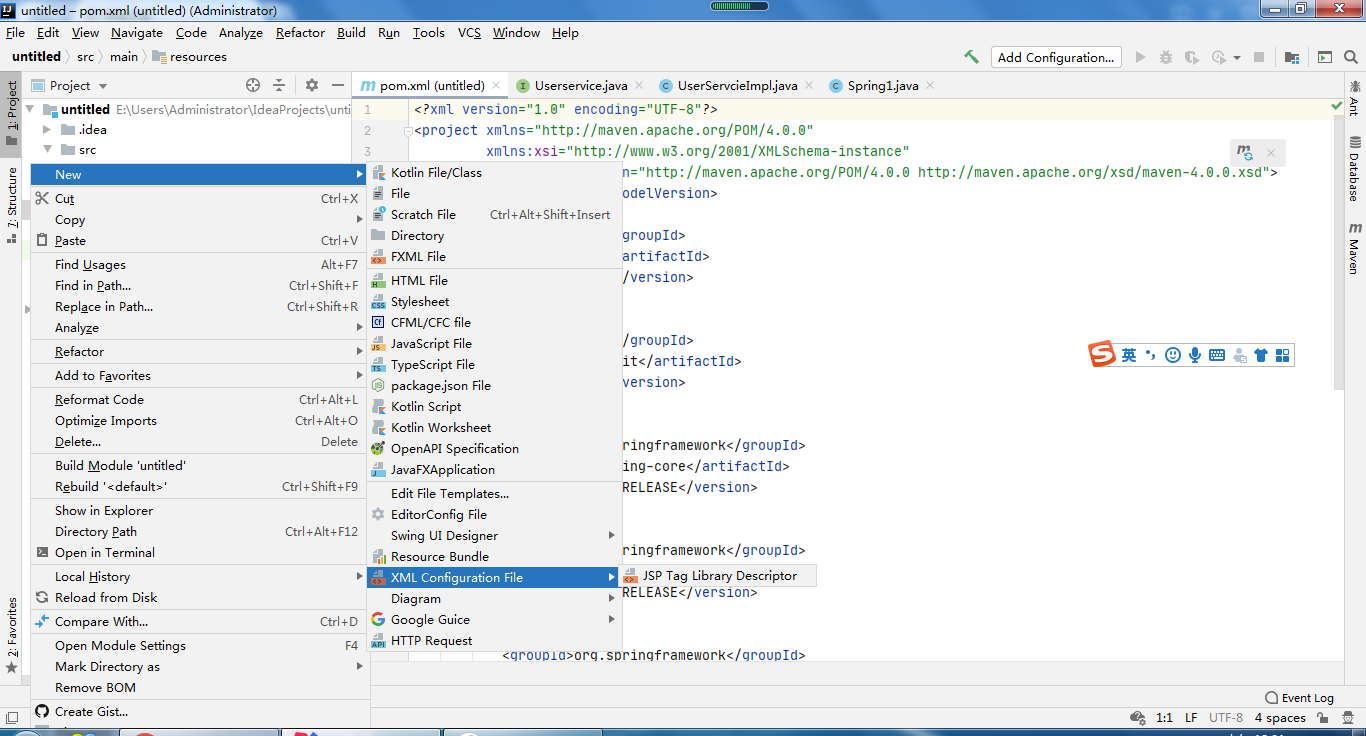This screenshot has width=1366, height=736.
Task: Select Reformat Code
Action: (x=199, y=400)
